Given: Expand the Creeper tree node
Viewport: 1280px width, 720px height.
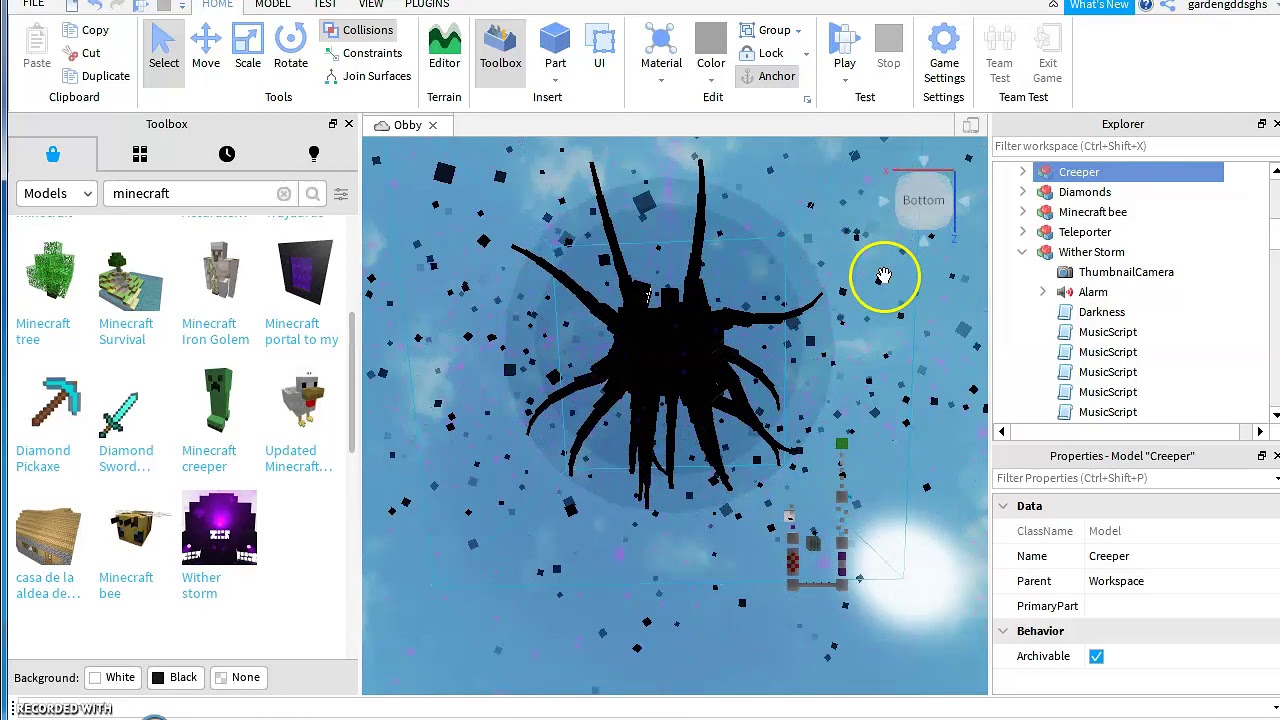Looking at the screenshot, I should click(1022, 172).
